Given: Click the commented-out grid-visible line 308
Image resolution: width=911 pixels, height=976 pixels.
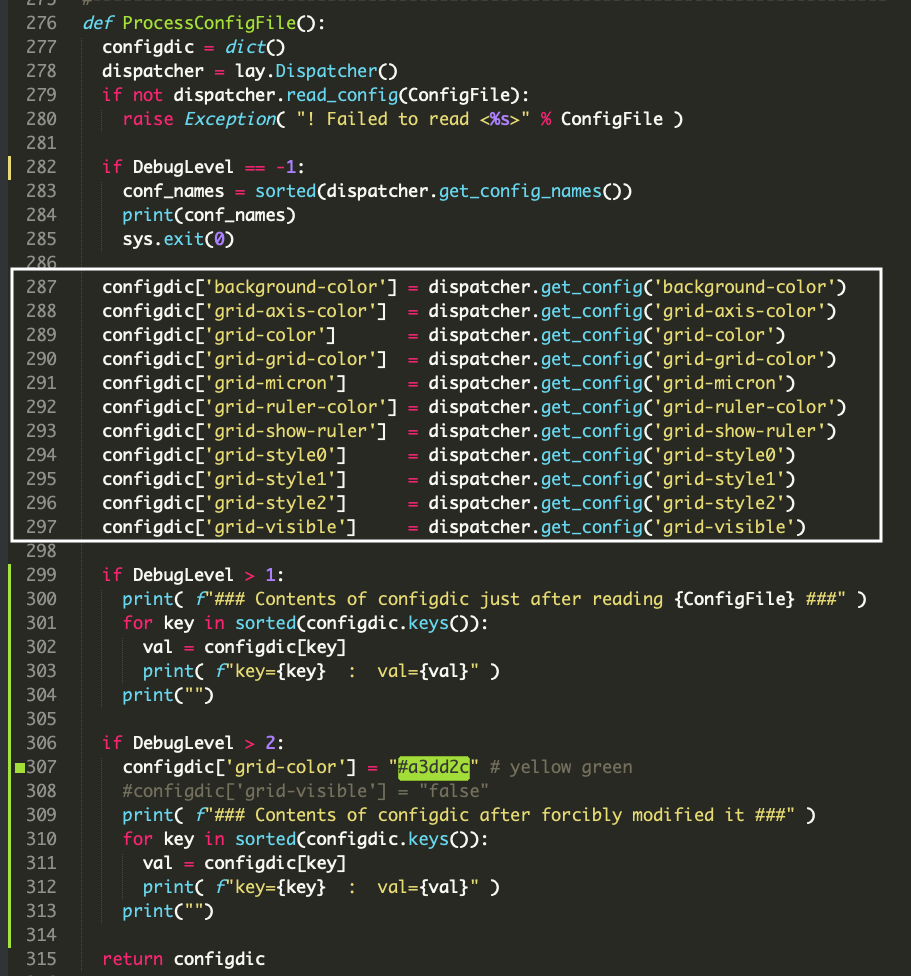Looking at the screenshot, I should (306, 791).
